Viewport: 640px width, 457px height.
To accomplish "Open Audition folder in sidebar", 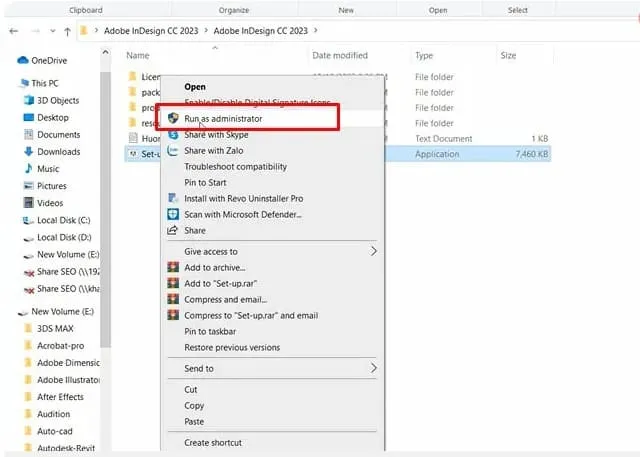I will tap(53, 414).
